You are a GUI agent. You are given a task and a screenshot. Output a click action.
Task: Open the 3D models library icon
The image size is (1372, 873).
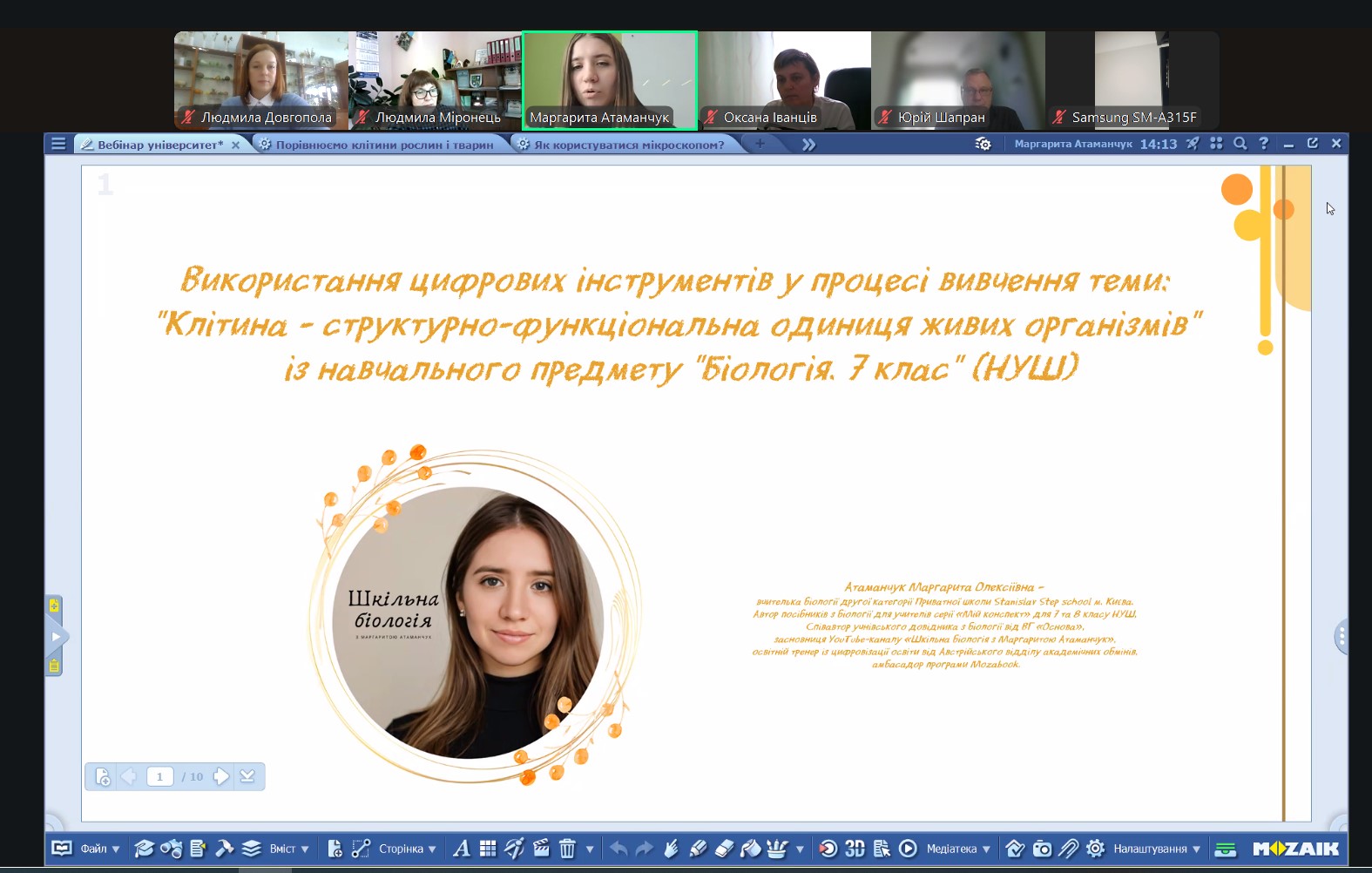click(855, 849)
